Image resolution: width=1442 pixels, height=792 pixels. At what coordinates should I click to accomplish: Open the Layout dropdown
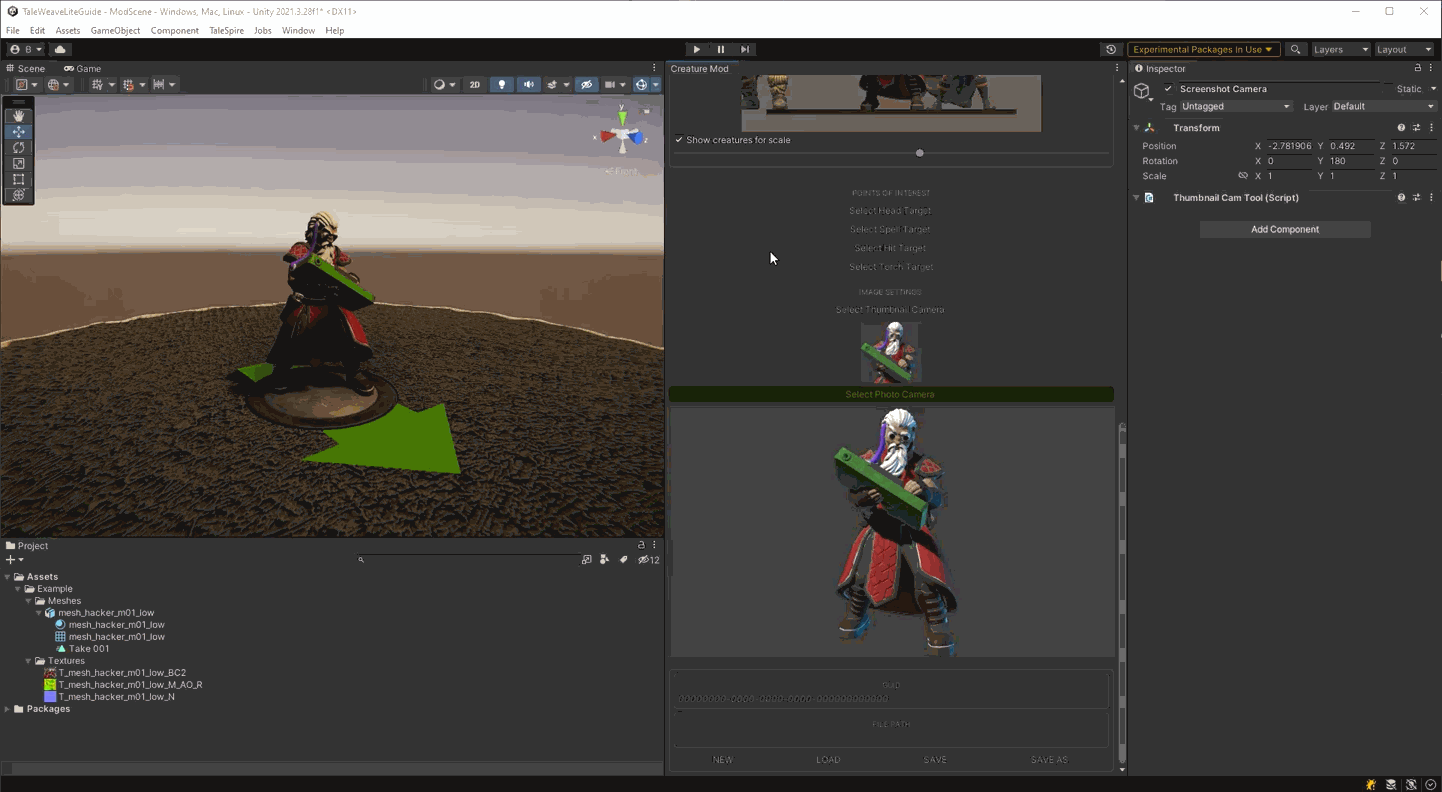click(1404, 49)
